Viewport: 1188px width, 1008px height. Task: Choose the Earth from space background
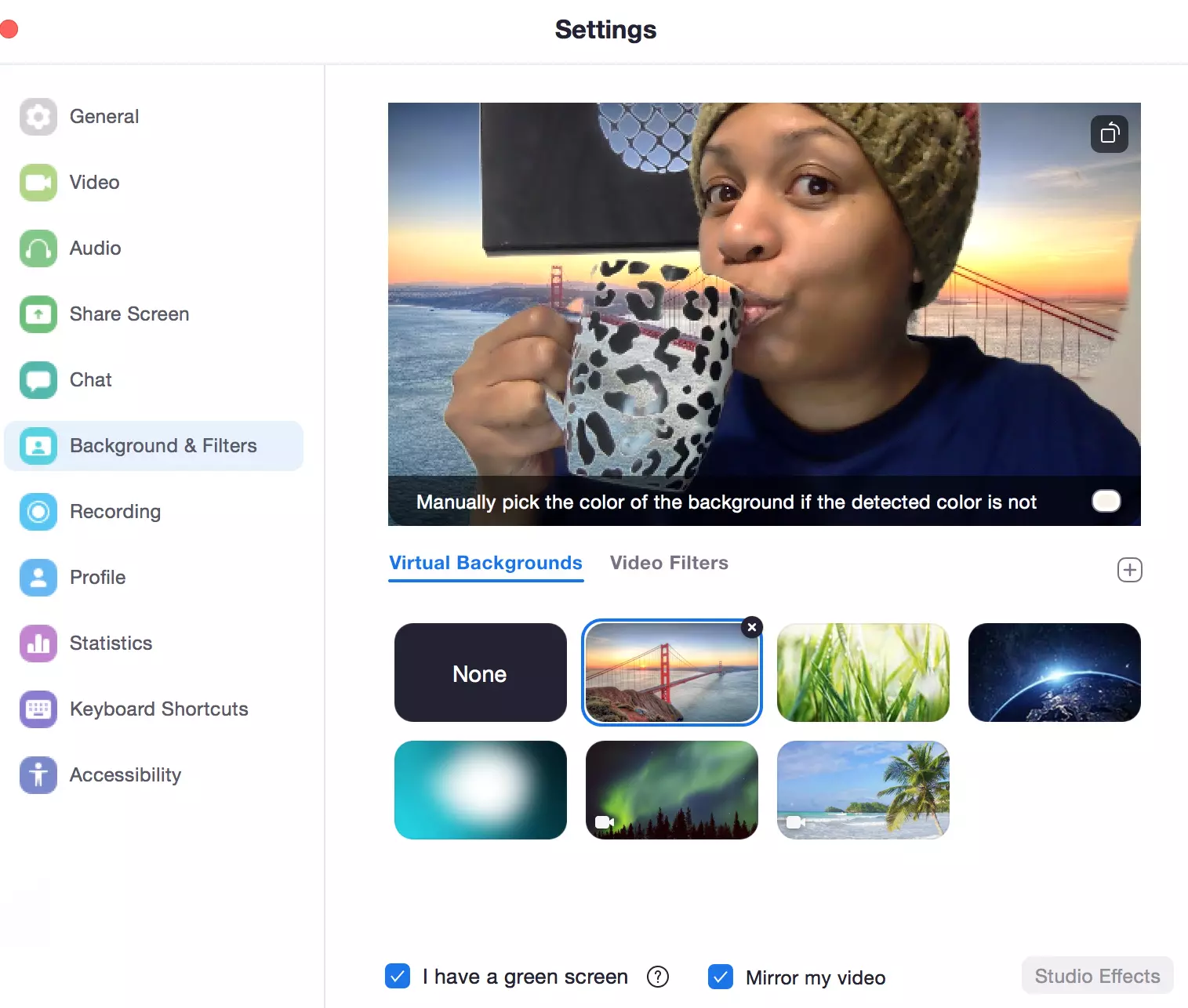click(1055, 673)
